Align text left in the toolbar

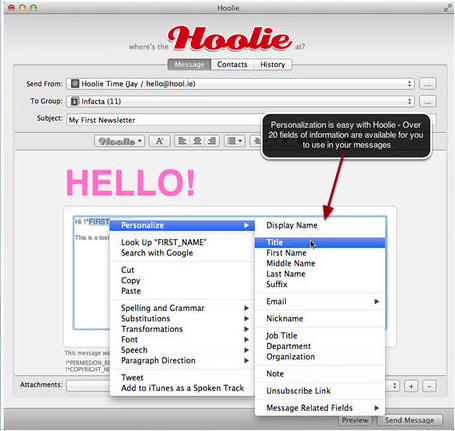click(182, 141)
